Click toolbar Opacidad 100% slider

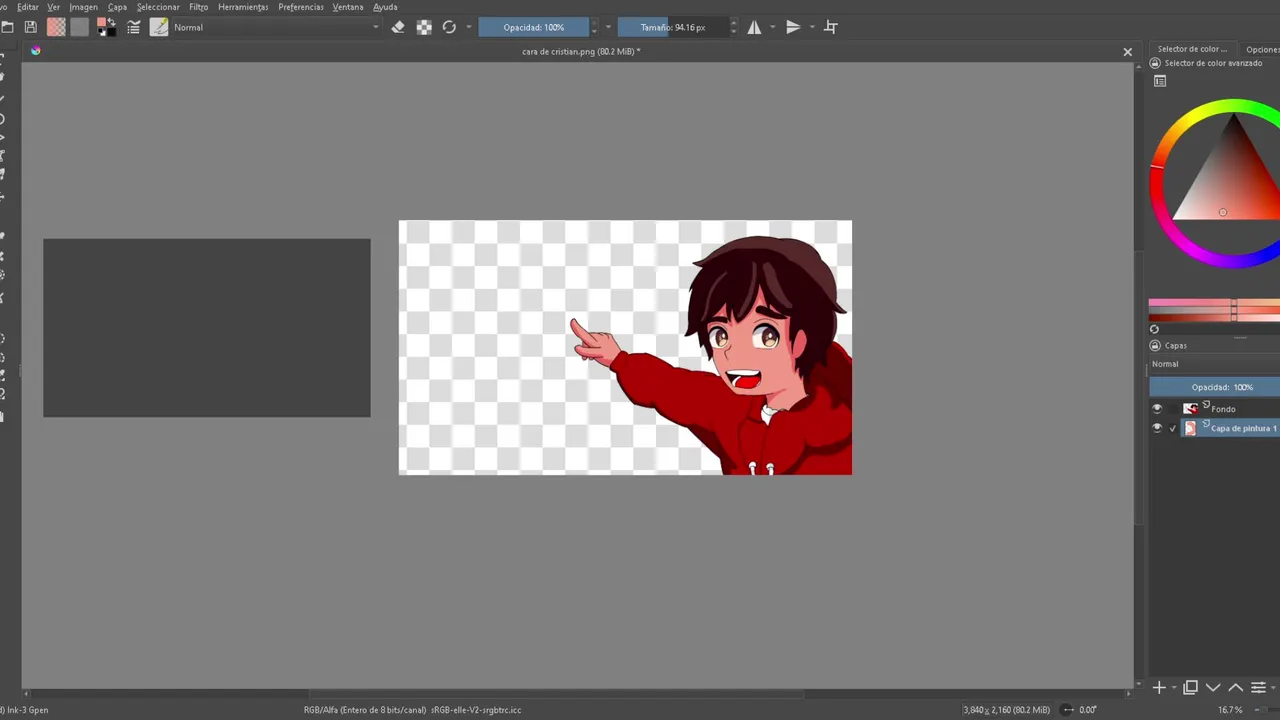[533, 27]
